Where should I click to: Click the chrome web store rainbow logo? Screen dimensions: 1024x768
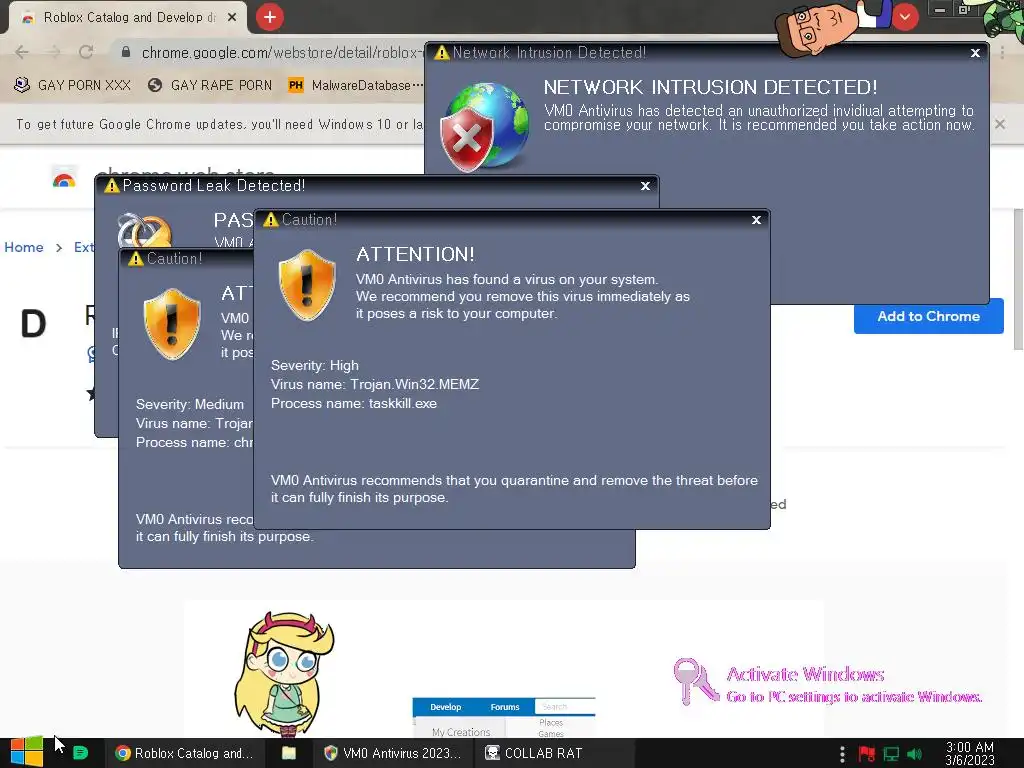click(64, 179)
